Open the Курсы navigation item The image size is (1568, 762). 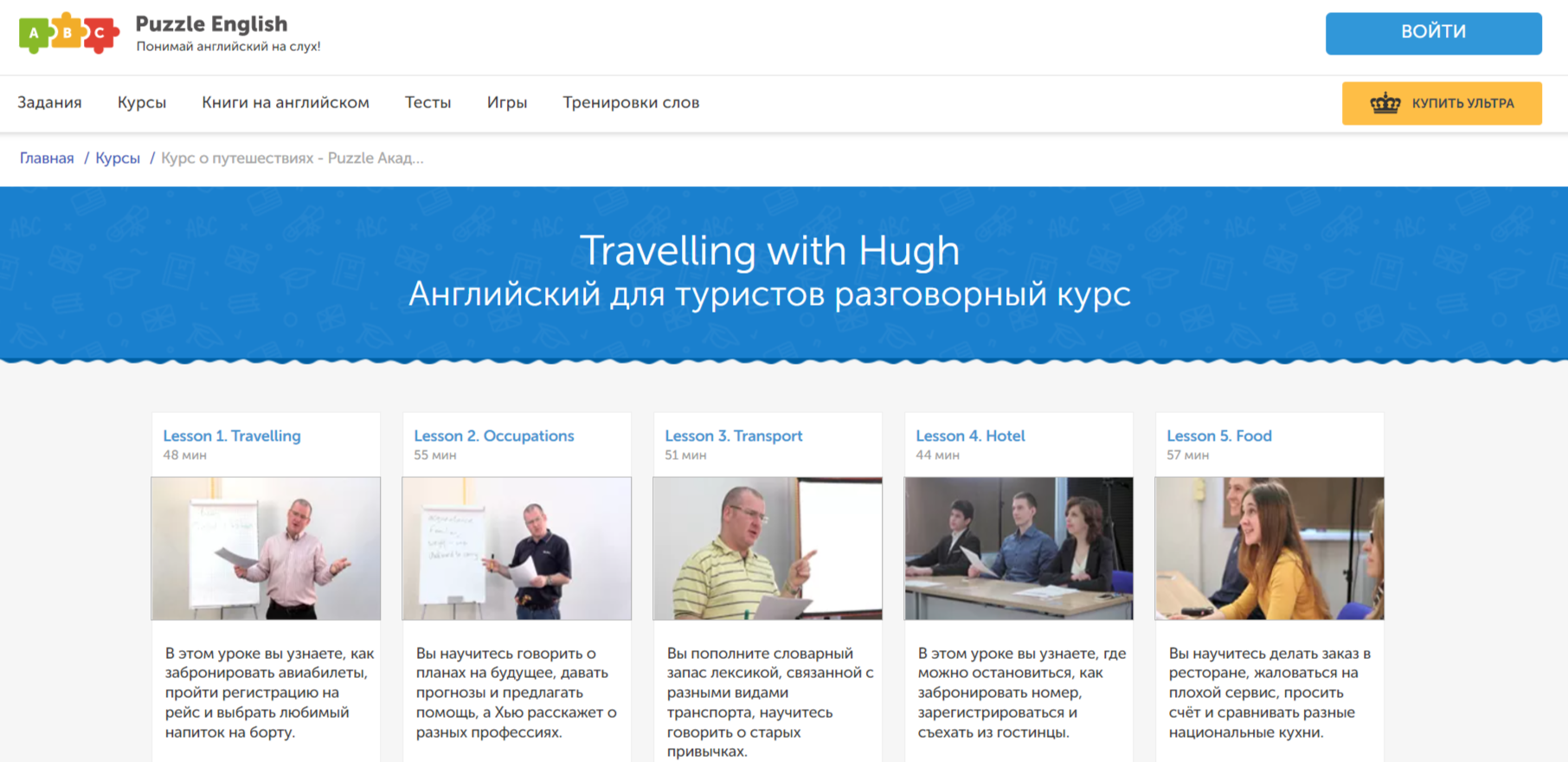(142, 102)
